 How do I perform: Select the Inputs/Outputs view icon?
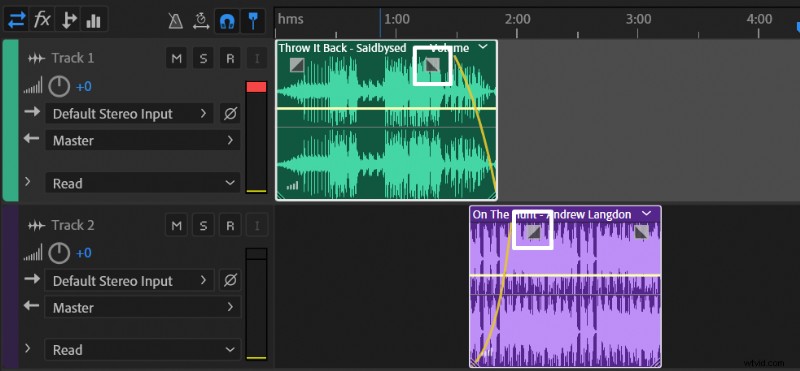(x=16, y=20)
